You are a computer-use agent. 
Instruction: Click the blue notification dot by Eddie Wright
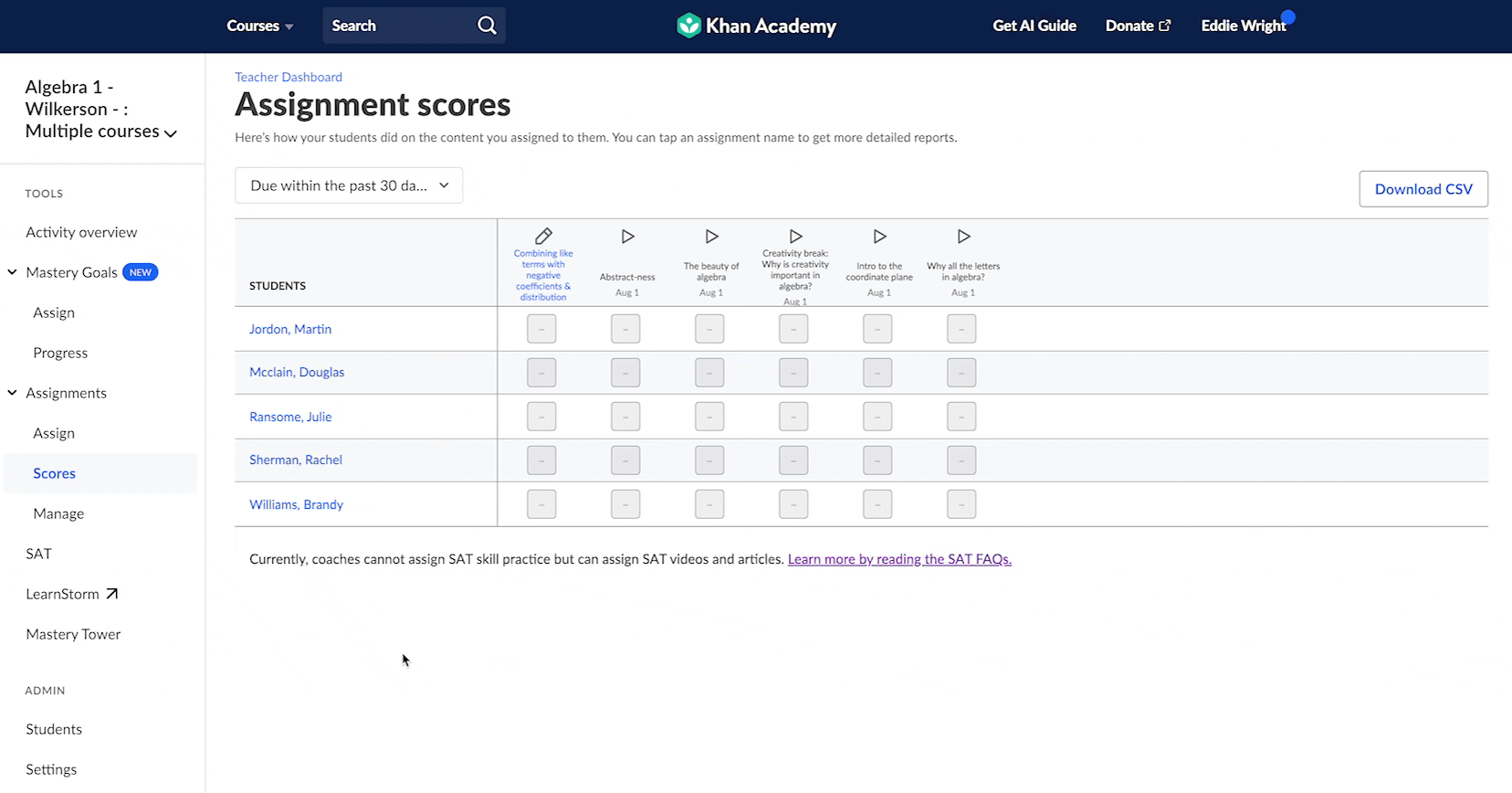coord(1288,16)
